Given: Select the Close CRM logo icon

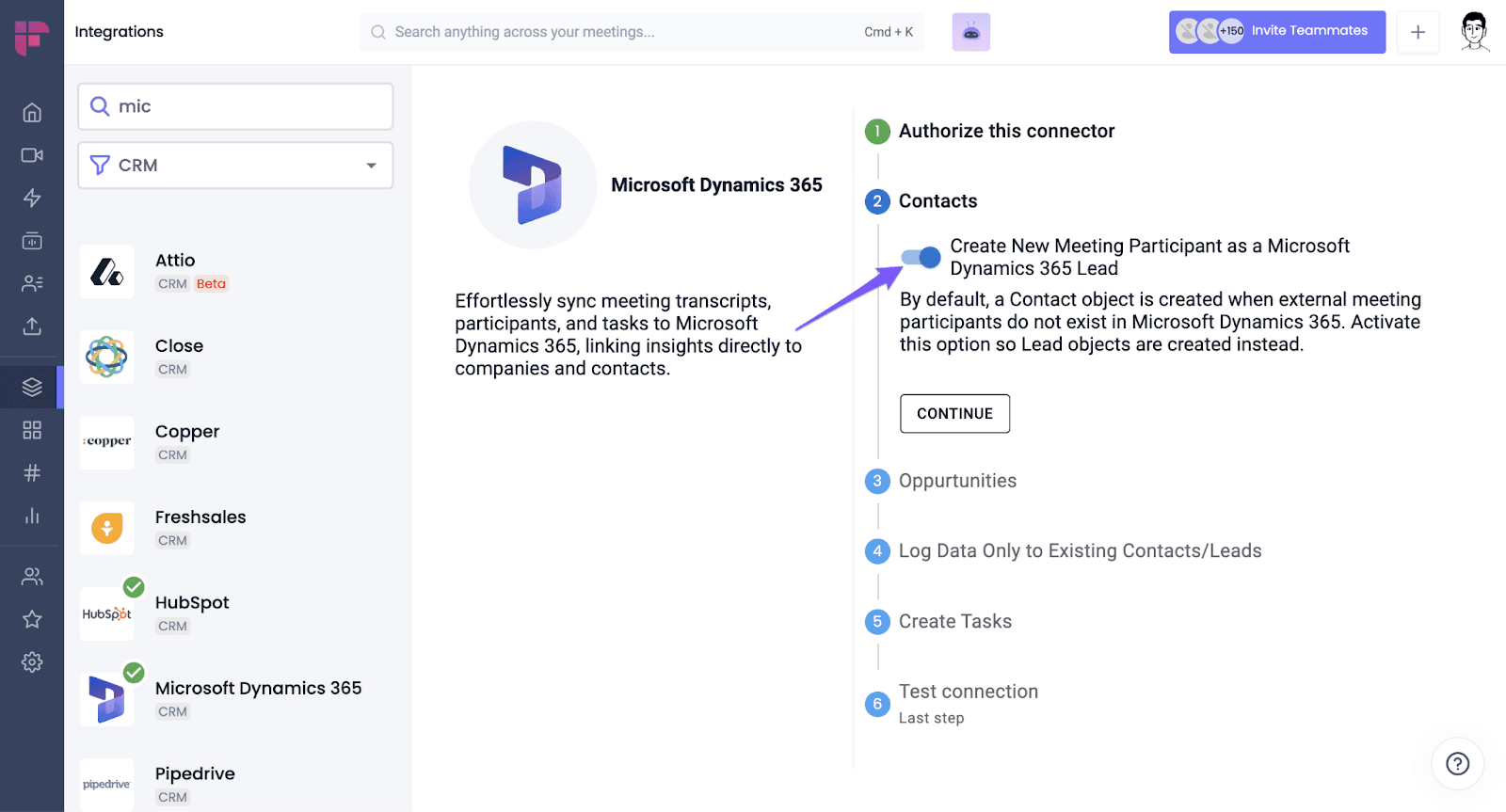Looking at the screenshot, I should [x=107, y=358].
